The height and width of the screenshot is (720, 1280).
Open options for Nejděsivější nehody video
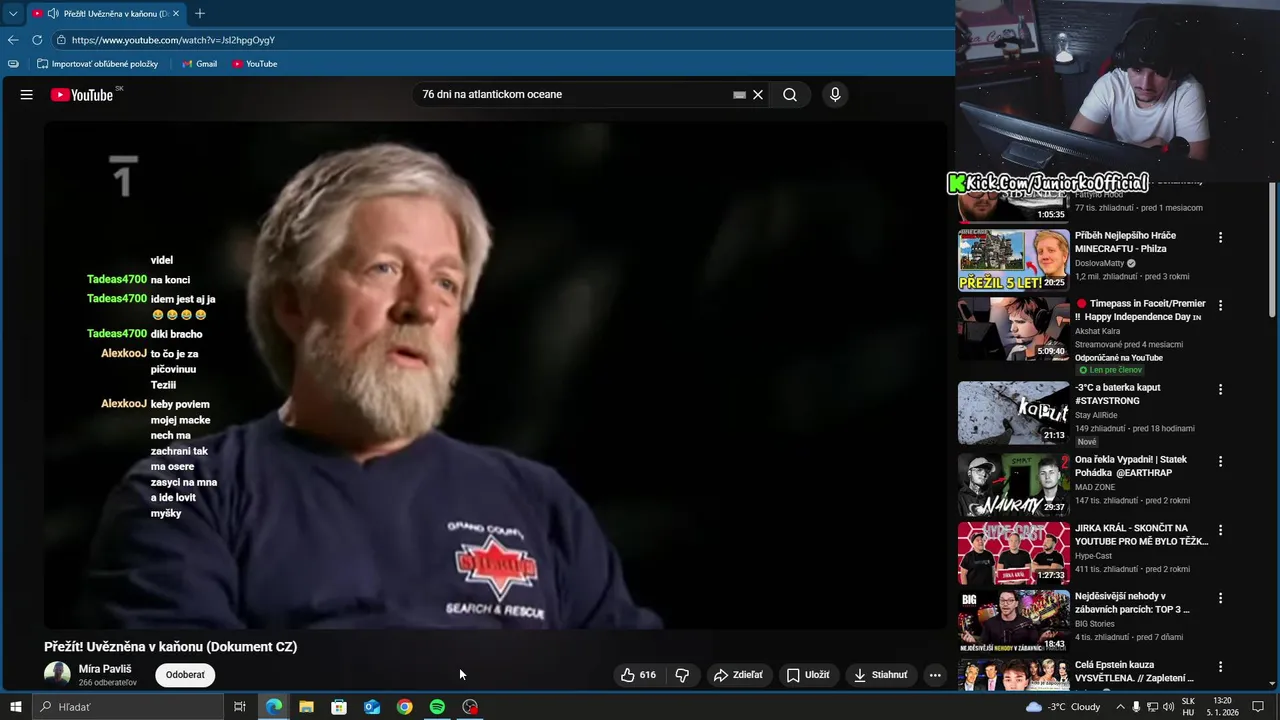point(1220,598)
